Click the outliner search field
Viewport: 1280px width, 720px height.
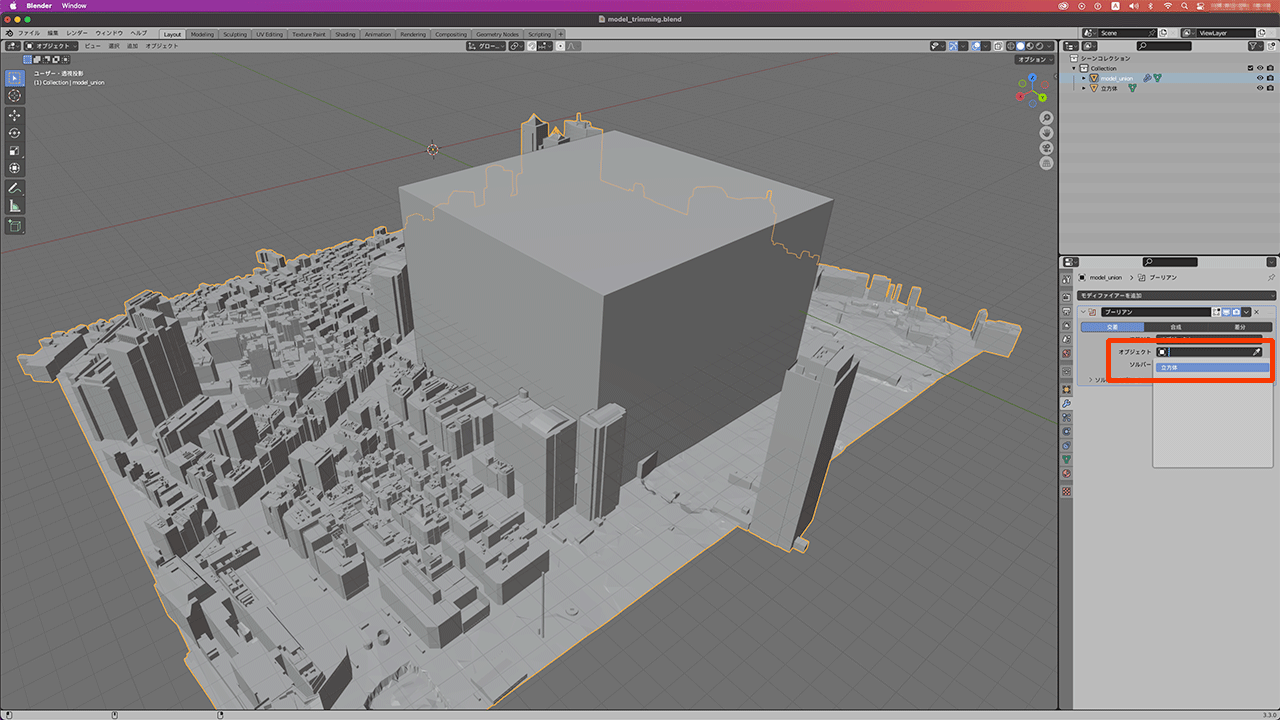coord(1164,46)
